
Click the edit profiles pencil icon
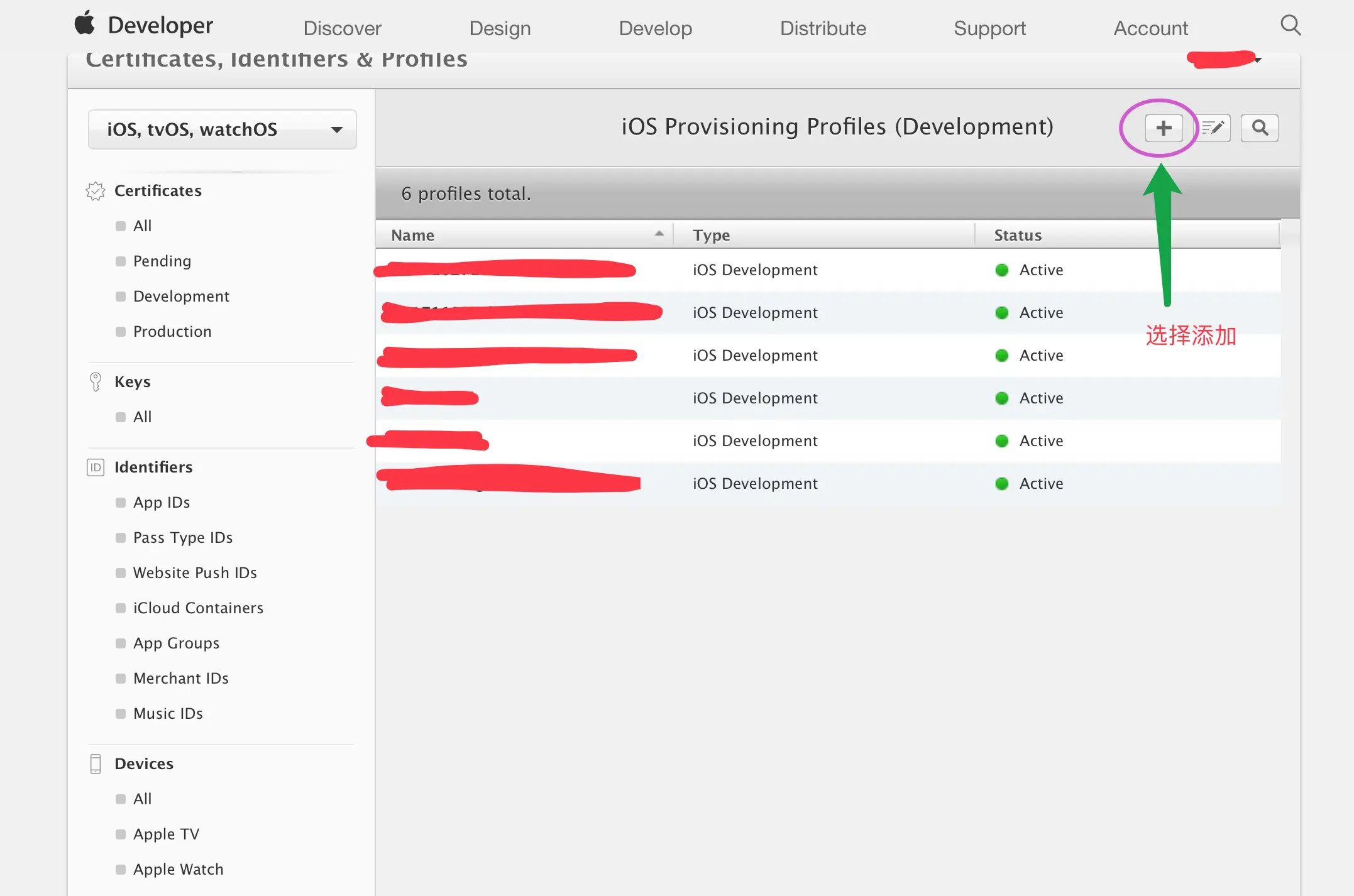tap(1213, 128)
